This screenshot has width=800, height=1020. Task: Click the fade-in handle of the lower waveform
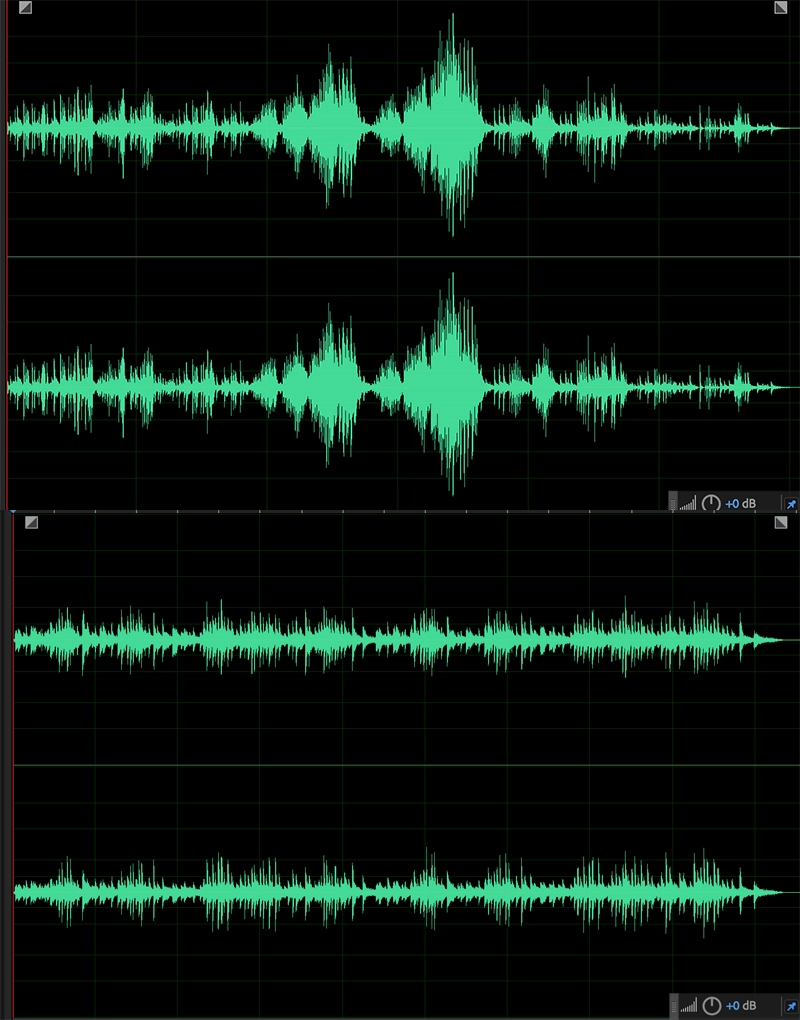click(31, 522)
